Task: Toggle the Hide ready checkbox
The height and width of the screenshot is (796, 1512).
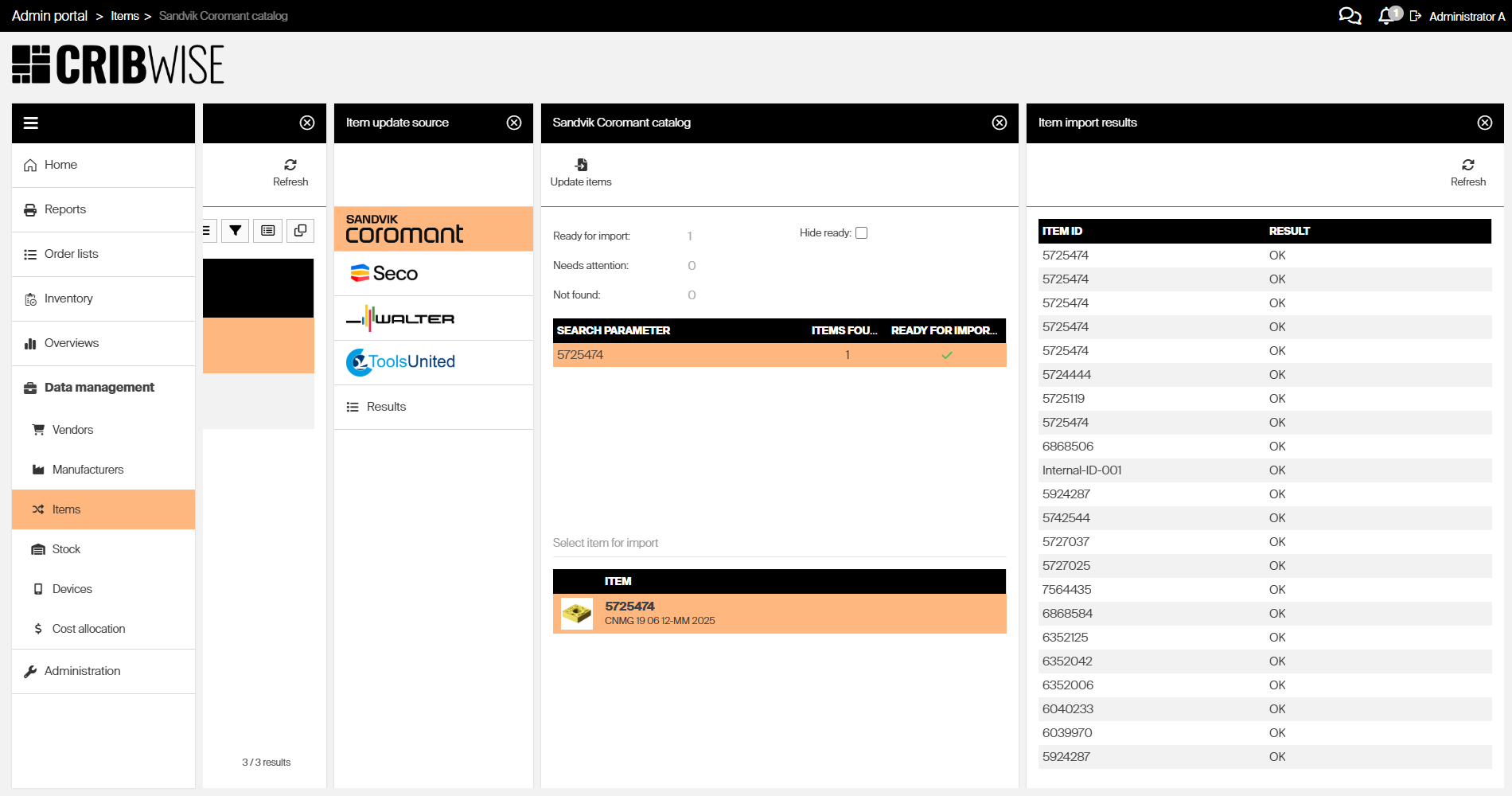Action: pos(861,233)
